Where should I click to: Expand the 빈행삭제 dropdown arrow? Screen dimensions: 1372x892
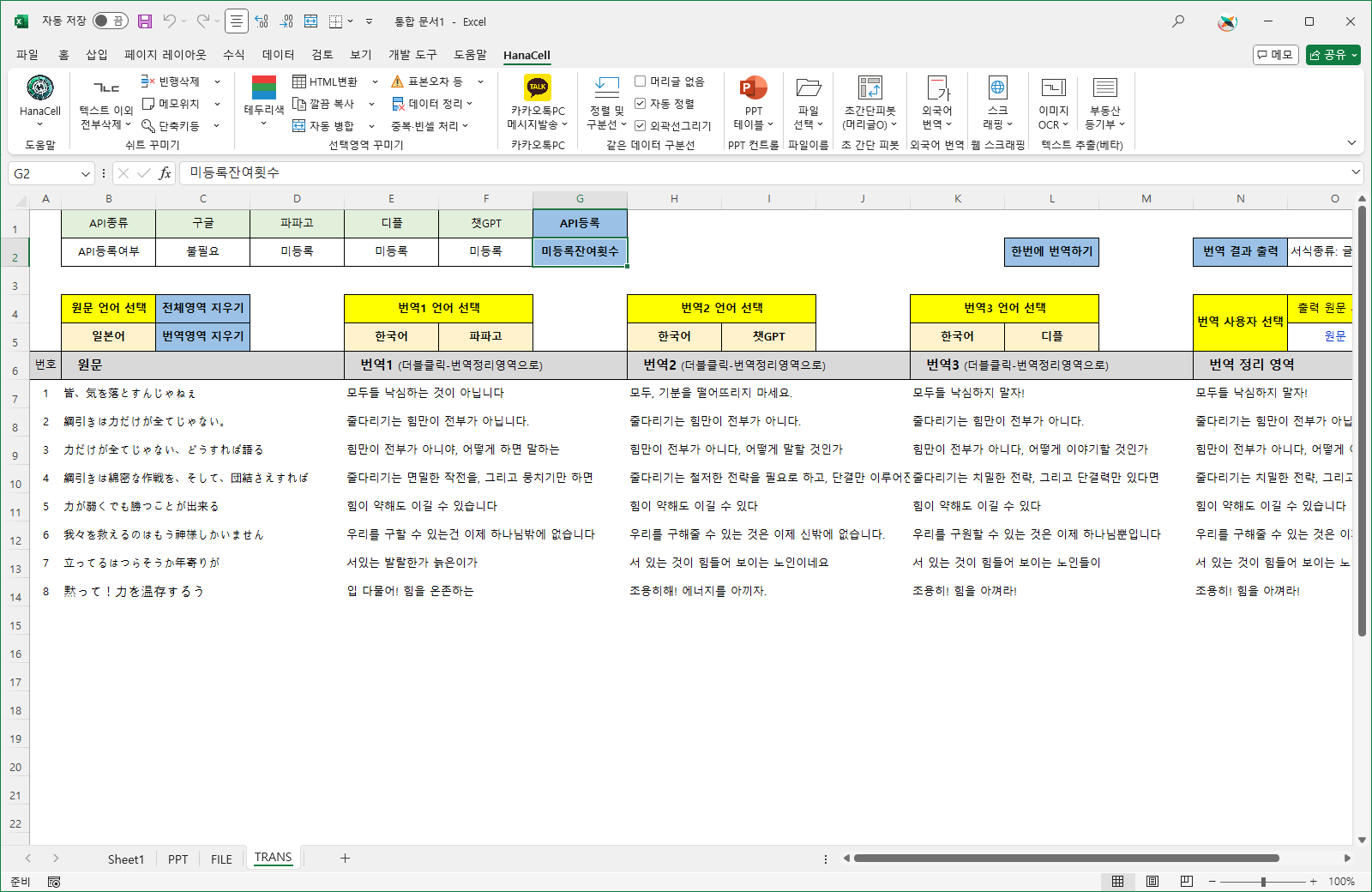(x=217, y=81)
